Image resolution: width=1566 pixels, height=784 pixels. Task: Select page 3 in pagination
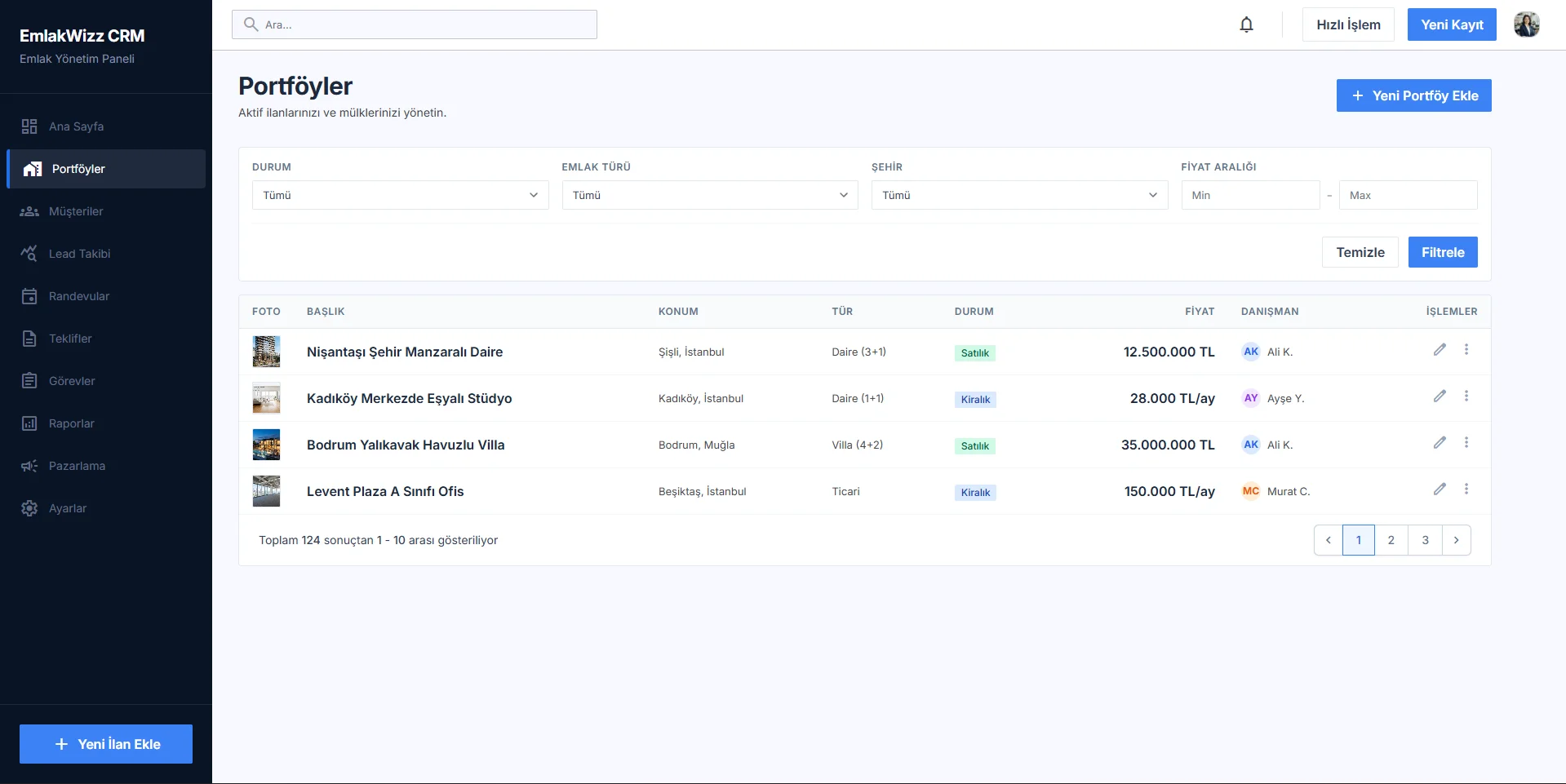[x=1426, y=540]
